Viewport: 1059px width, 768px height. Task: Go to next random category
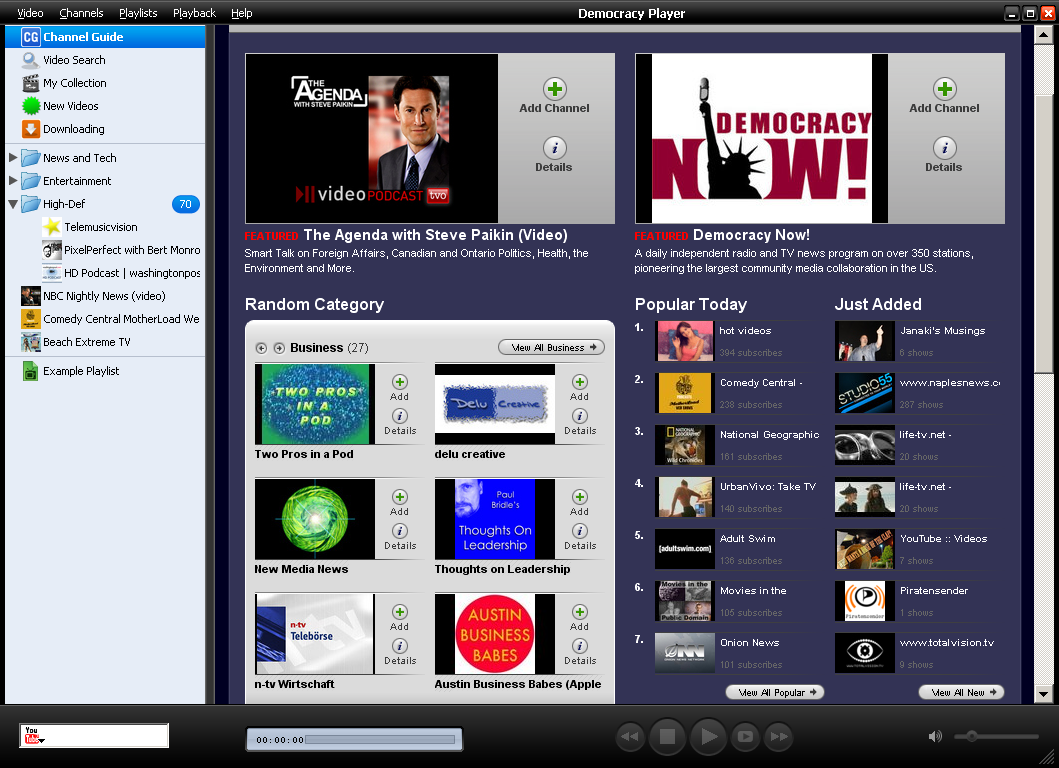pyautogui.click(x=279, y=348)
